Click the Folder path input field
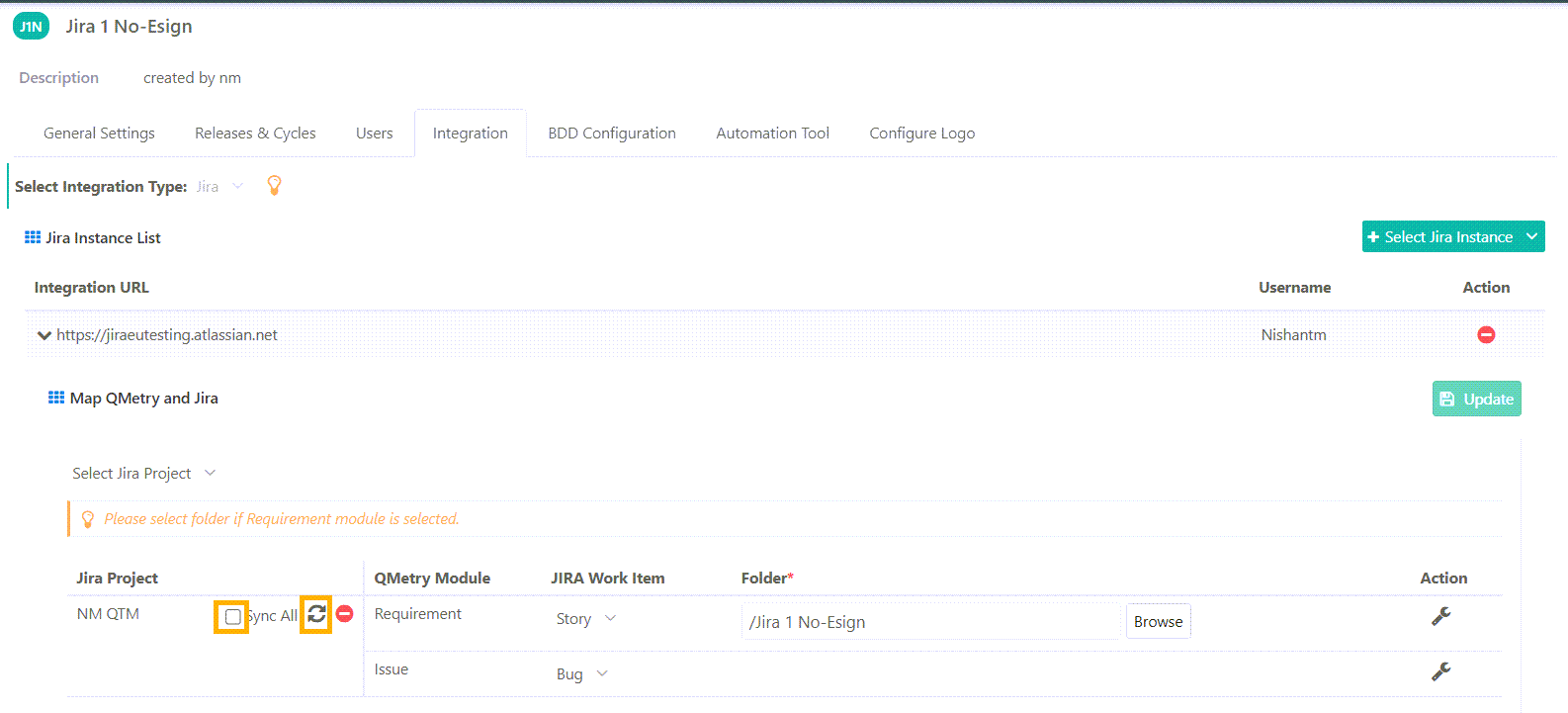 tap(929, 622)
